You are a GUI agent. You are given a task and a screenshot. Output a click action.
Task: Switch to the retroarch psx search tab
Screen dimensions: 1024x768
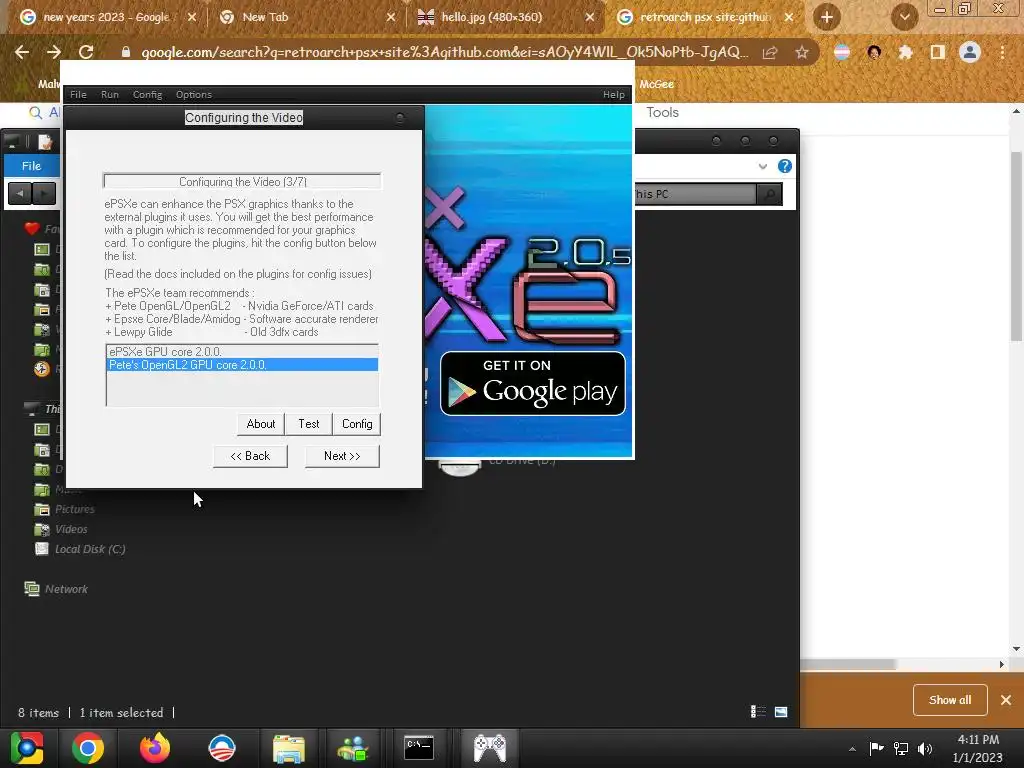coord(705,17)
